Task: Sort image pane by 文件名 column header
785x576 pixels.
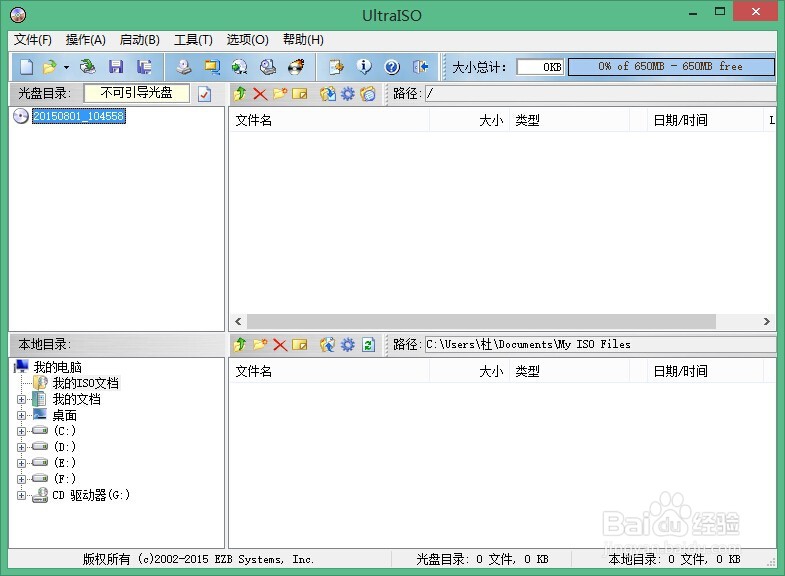Action: [329, 121]
